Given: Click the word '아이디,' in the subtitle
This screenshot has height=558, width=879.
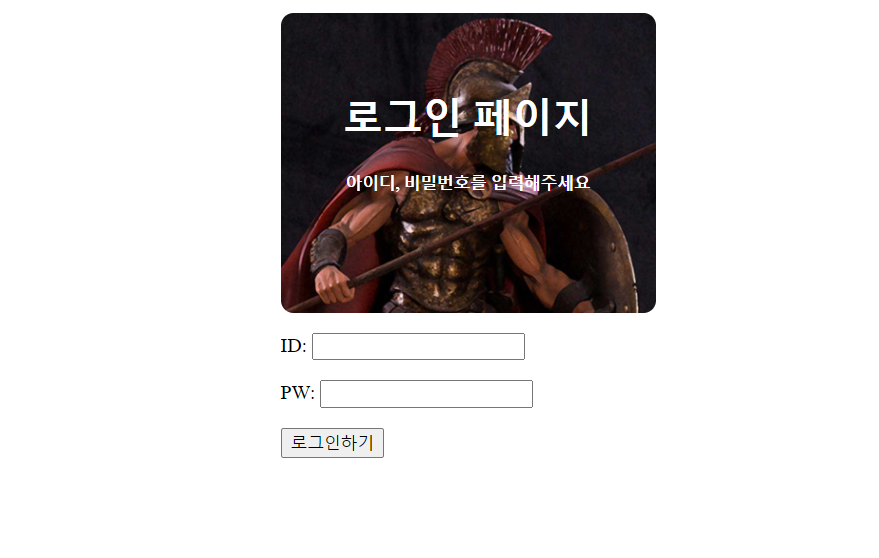Looking at the screenshot, I should click(x=372, y=182).
